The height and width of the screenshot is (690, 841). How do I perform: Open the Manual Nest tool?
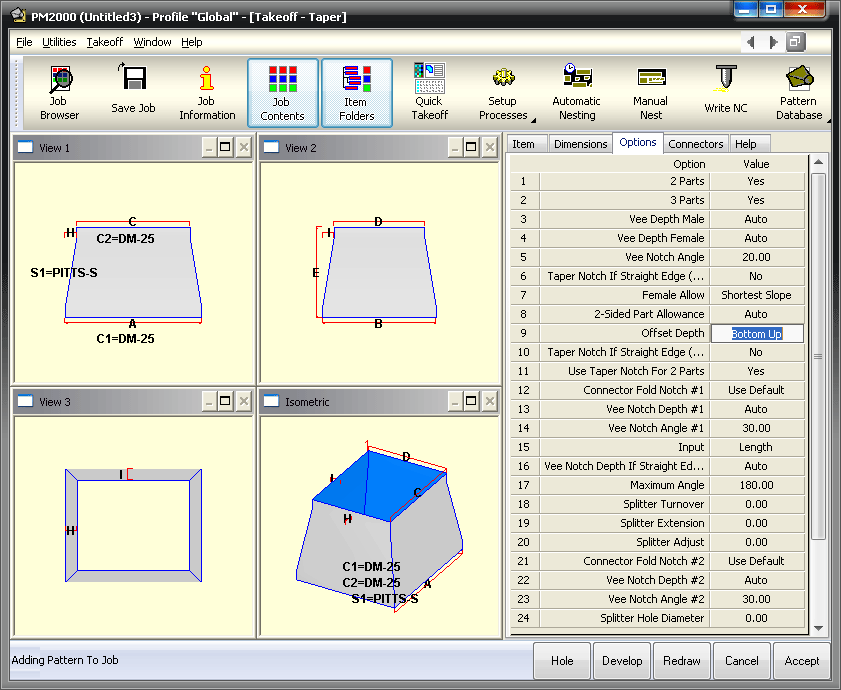point(651,93)
